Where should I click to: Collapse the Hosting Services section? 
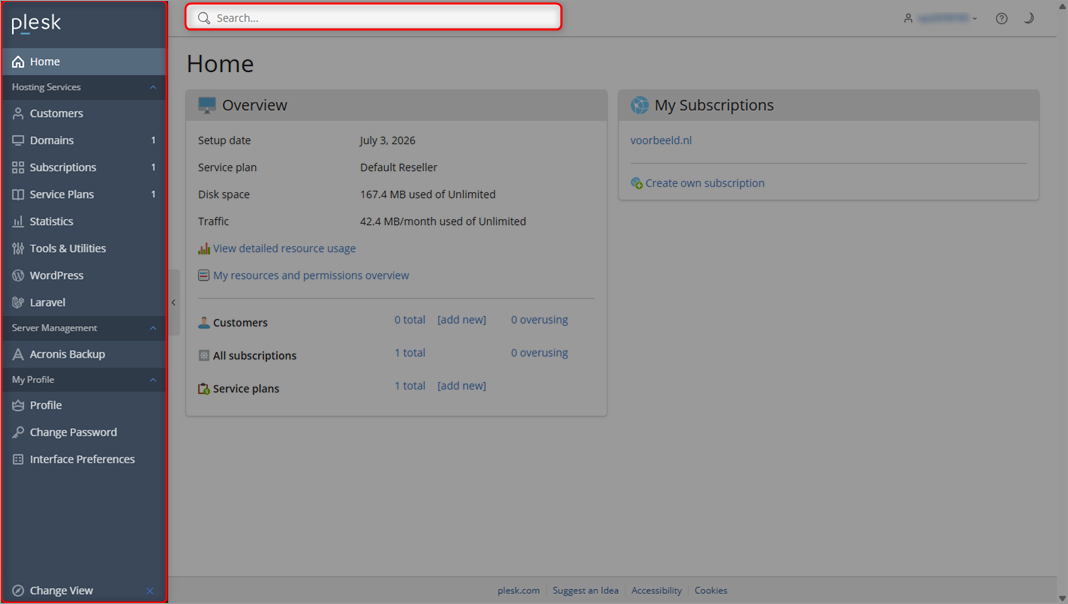[153, 87]
